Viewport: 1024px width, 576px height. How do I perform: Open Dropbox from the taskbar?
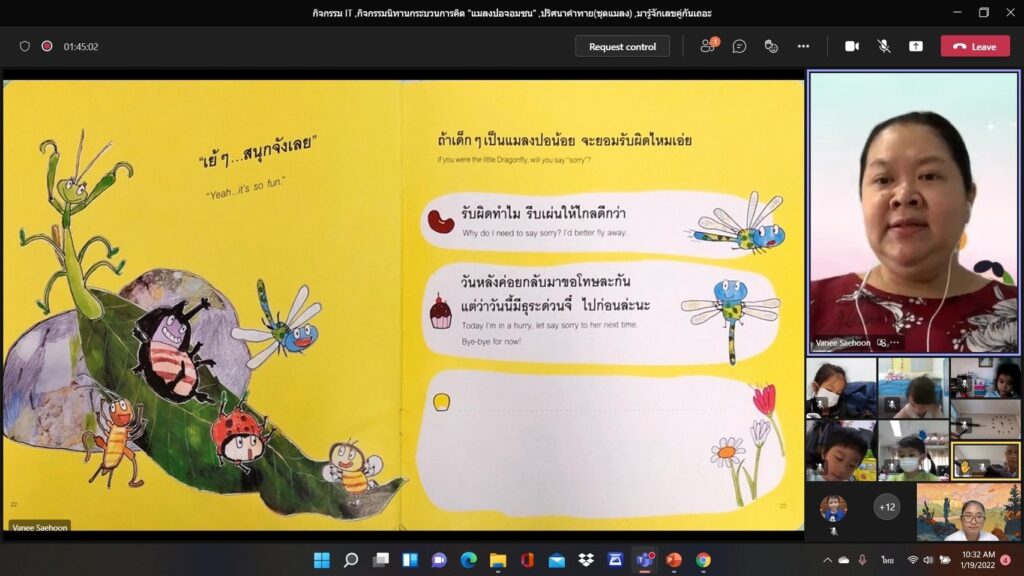coord(586,560)
